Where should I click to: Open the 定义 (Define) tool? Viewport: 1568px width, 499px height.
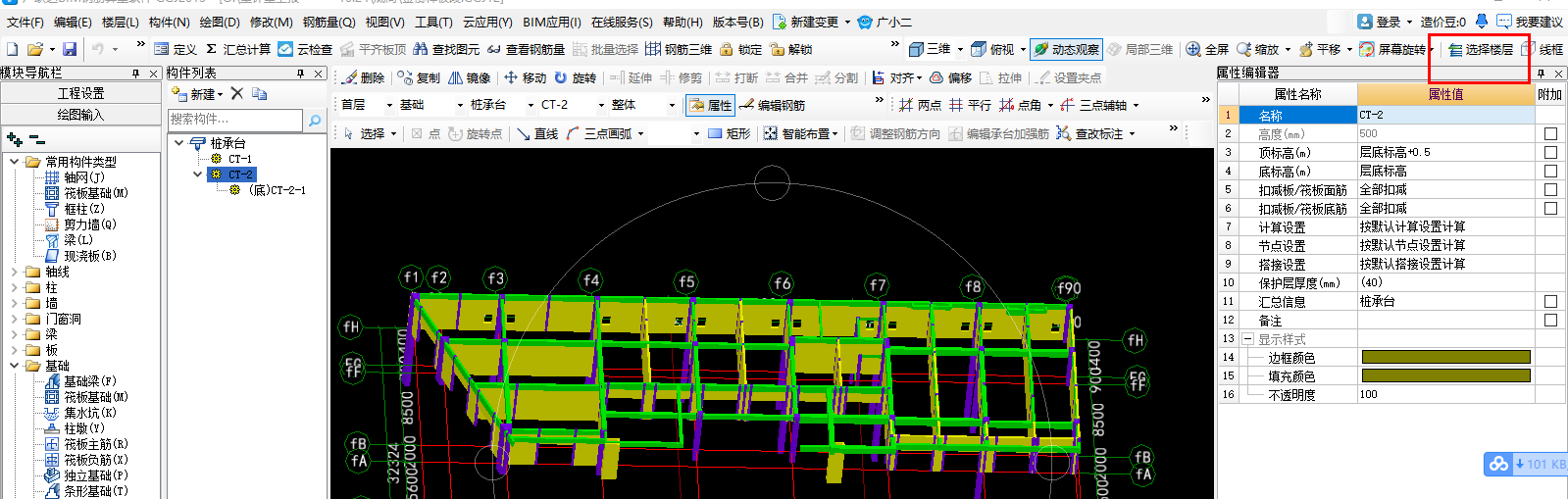click(x=176, y=49)
